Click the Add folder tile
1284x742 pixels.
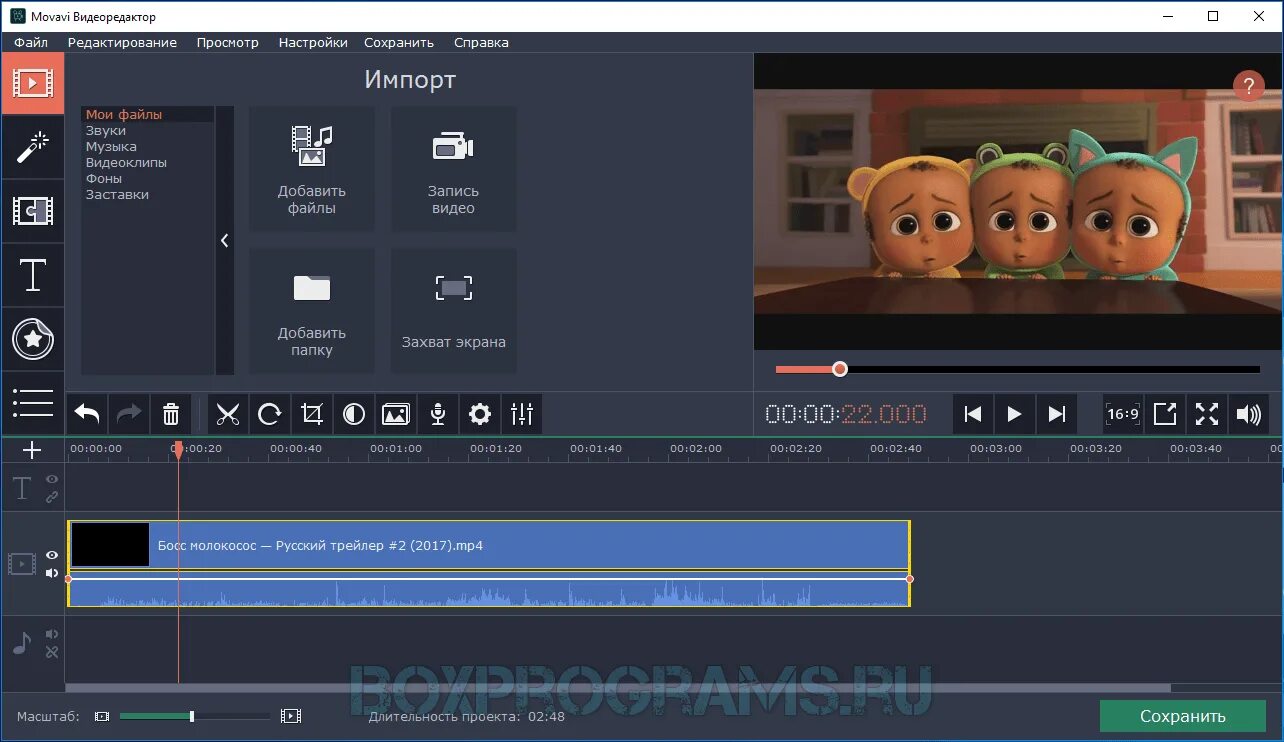[312, 311]
